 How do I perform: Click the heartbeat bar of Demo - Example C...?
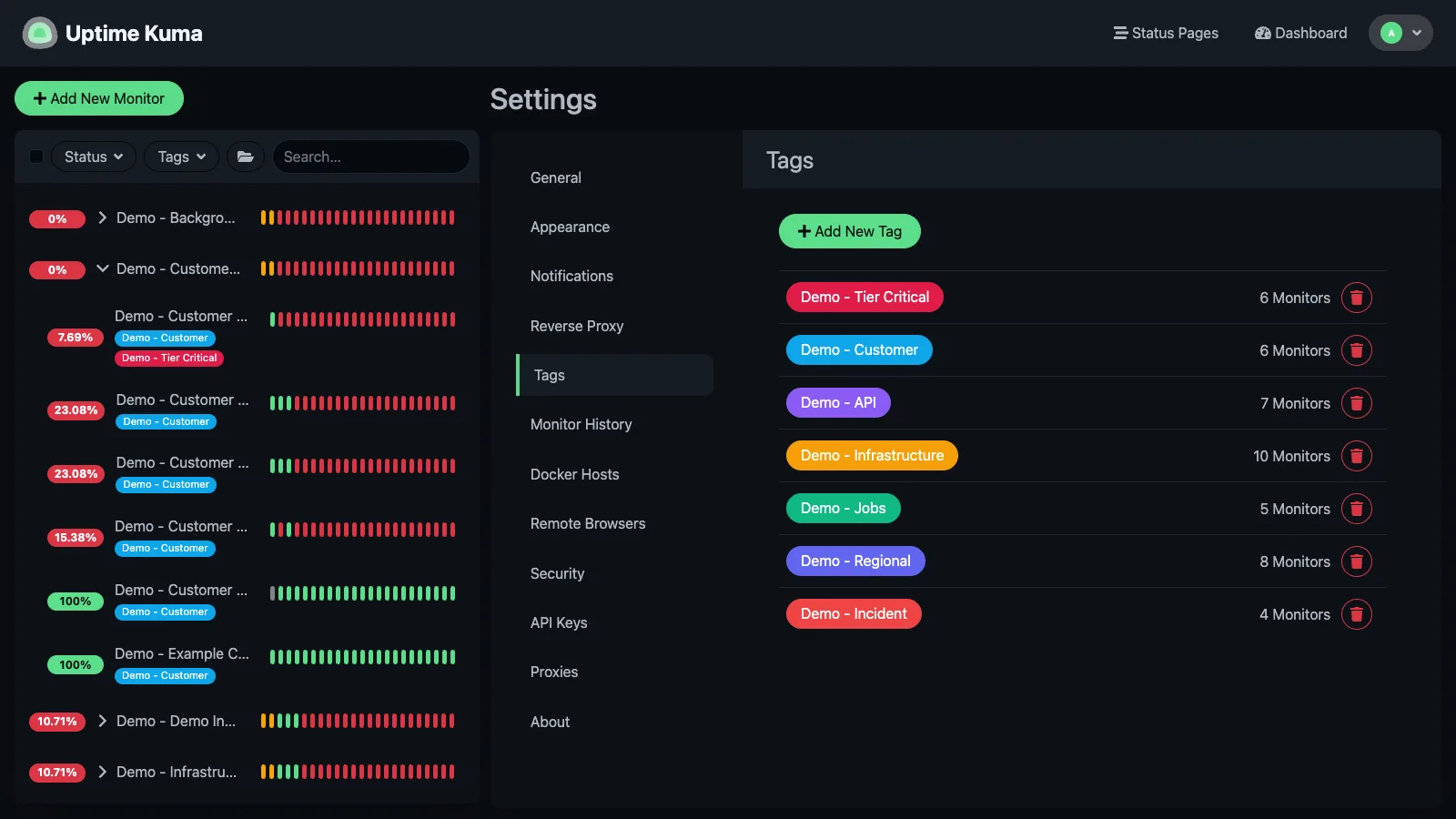pos(362,657)
